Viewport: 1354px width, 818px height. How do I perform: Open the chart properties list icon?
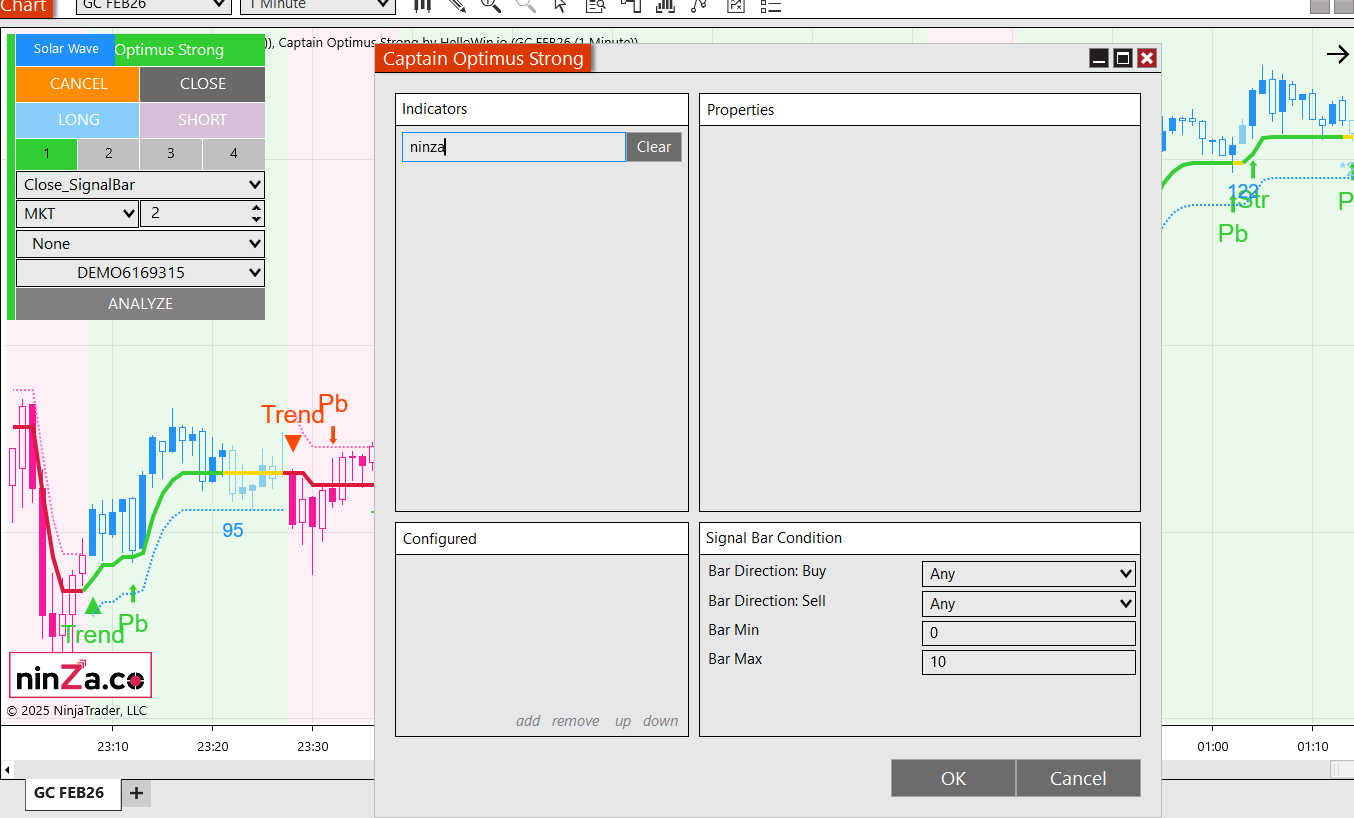pos(770,6)
